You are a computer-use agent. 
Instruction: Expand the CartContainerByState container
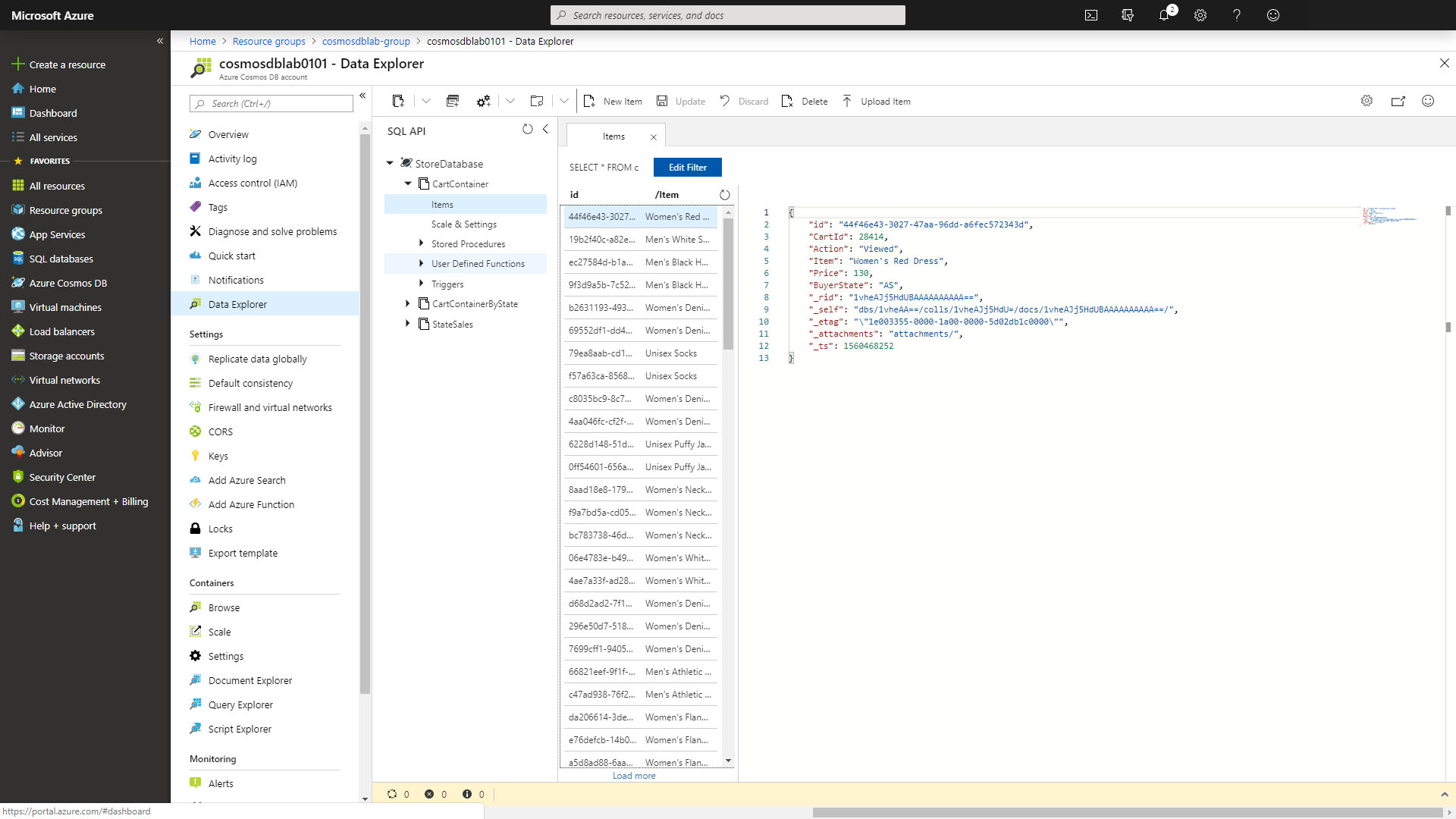(x=408, y=303)
